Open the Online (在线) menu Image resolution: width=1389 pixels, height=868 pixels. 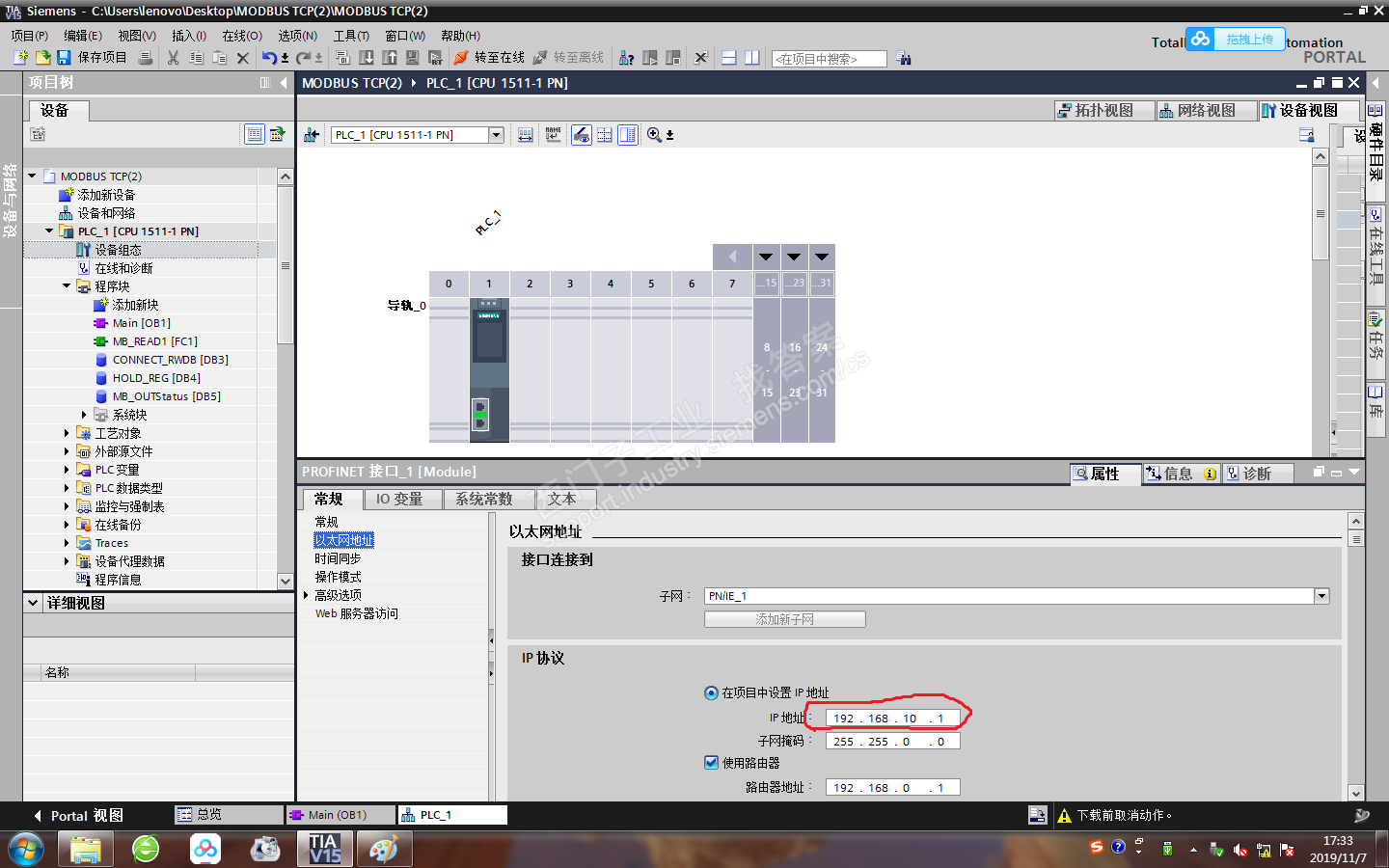pyautogui.click(x=242, y=36)
